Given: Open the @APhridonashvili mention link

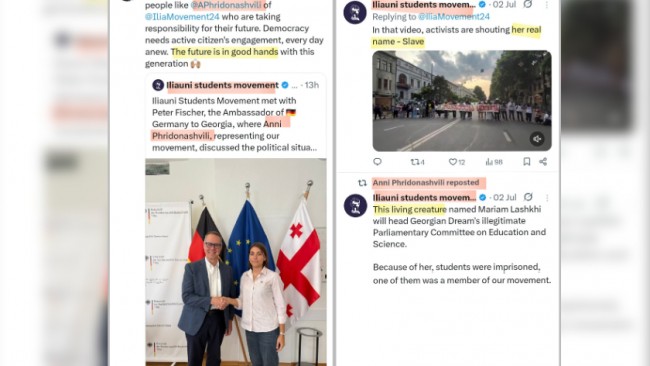Looking at the screenshot, I should [226, 5].
